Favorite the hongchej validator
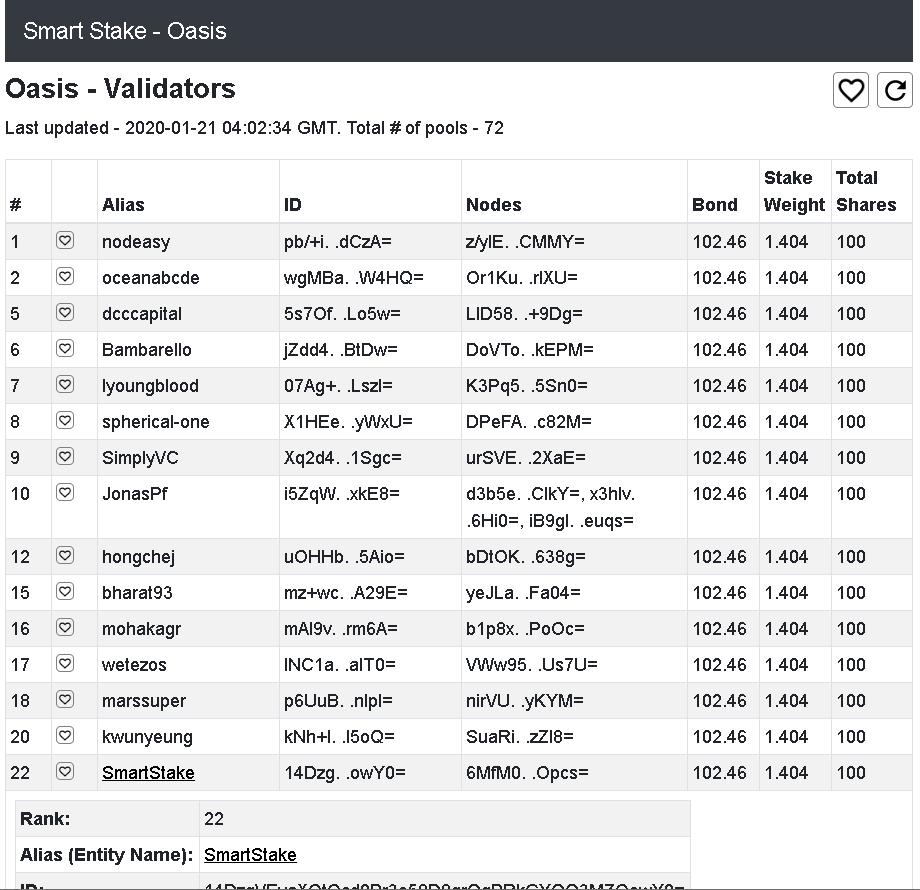This screenshot has width=920, height=890. (x=65, y=556)
